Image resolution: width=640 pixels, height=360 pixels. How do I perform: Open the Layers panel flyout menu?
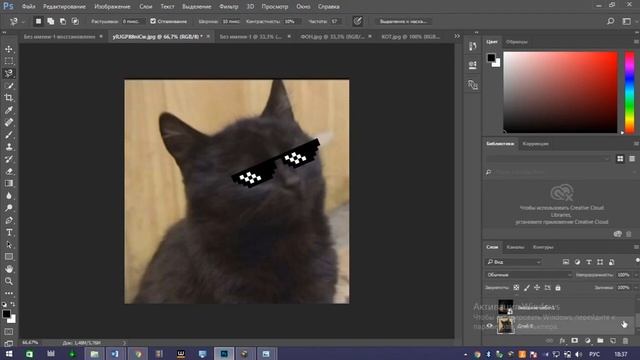click(x=636, y=247)
